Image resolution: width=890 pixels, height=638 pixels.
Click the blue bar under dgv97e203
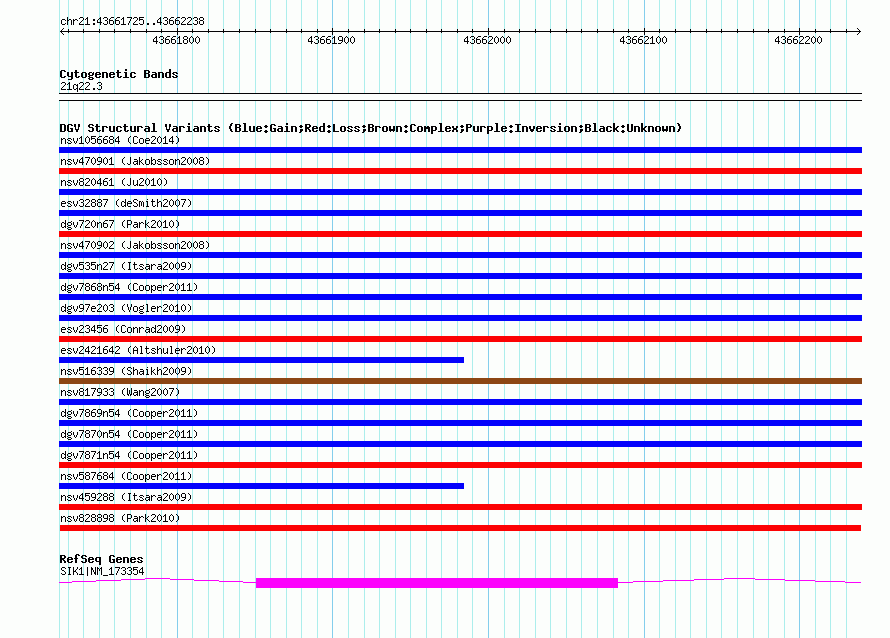coord(460,318)
